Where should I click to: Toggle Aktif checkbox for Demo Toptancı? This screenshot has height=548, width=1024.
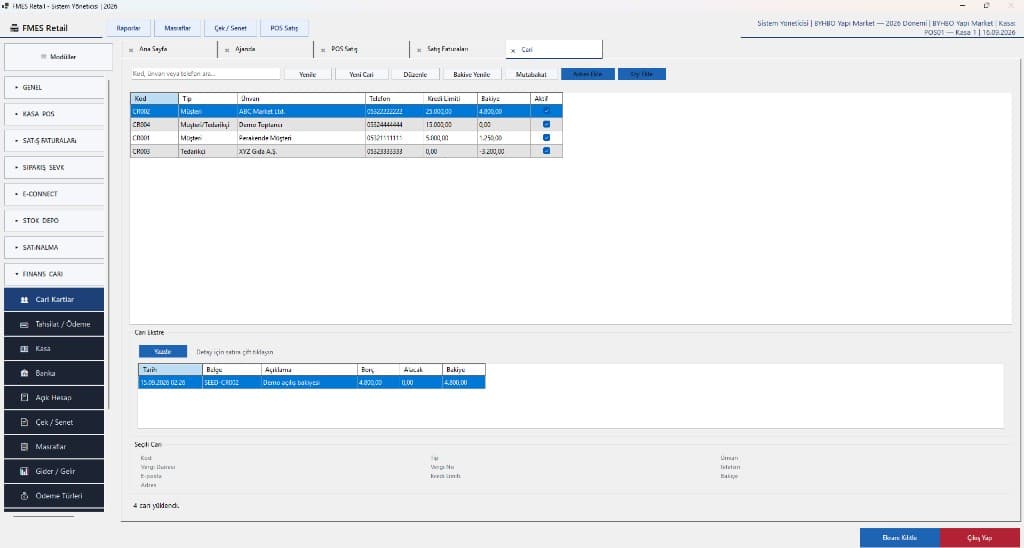pos(547,124)
